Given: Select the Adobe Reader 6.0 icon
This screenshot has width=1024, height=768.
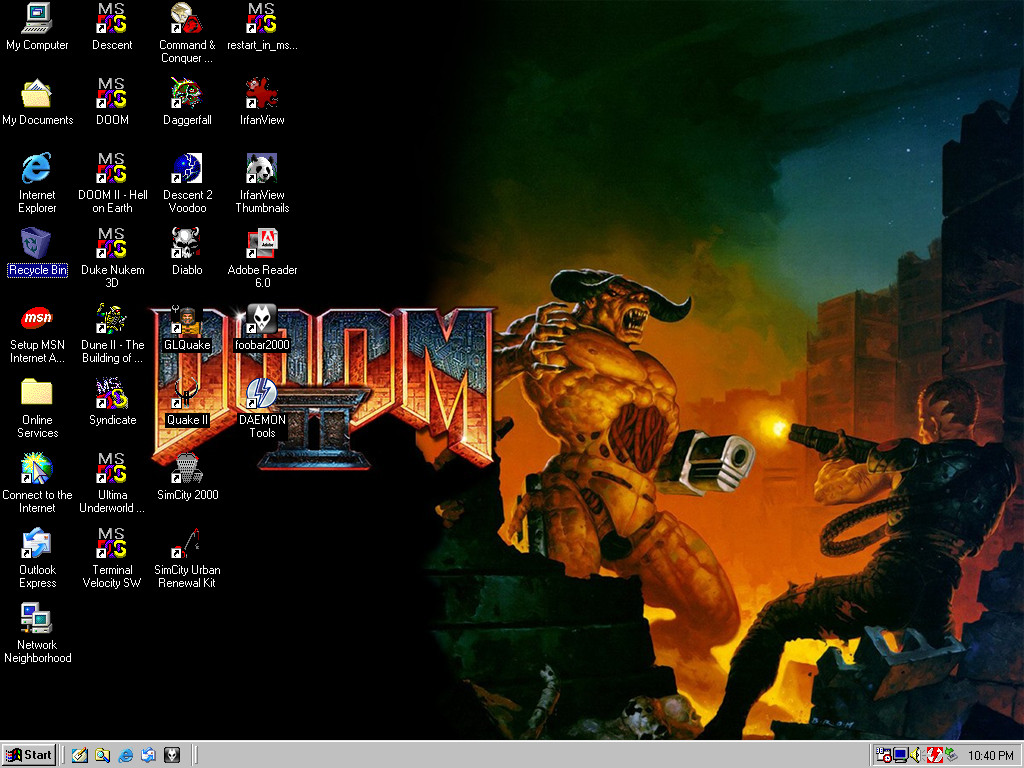Looking at the screenshot, I should pos(262,244).
